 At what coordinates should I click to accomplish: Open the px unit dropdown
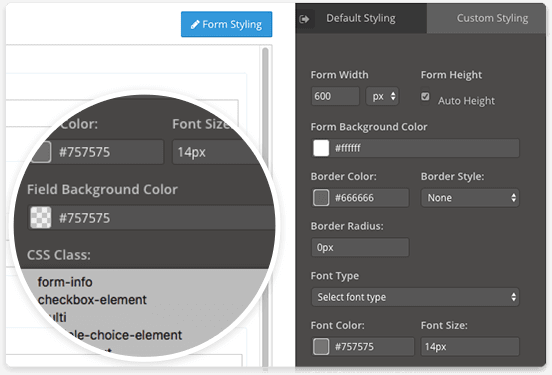click(382, 96)
